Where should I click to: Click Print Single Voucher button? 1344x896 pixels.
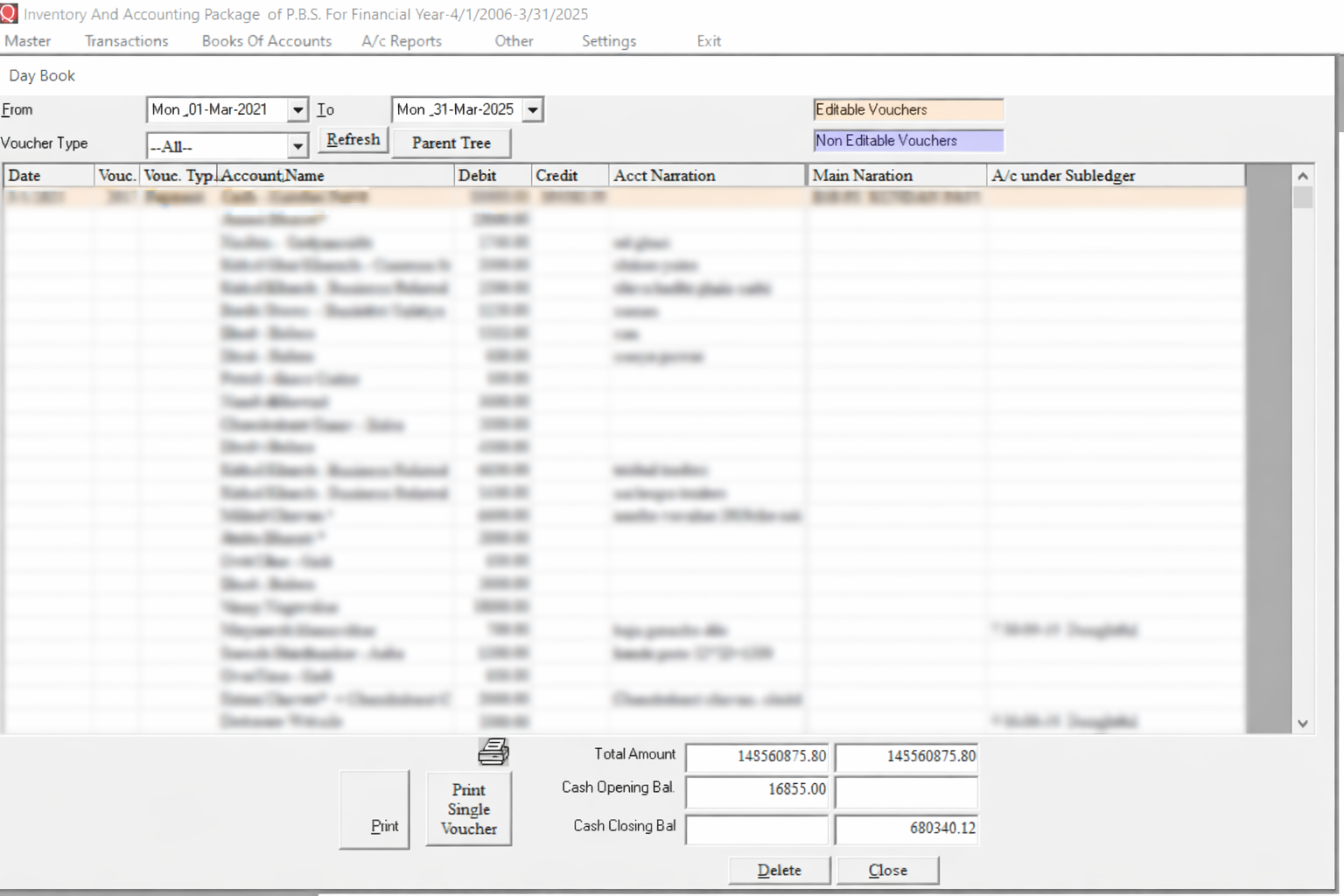[x=468, y=809]
